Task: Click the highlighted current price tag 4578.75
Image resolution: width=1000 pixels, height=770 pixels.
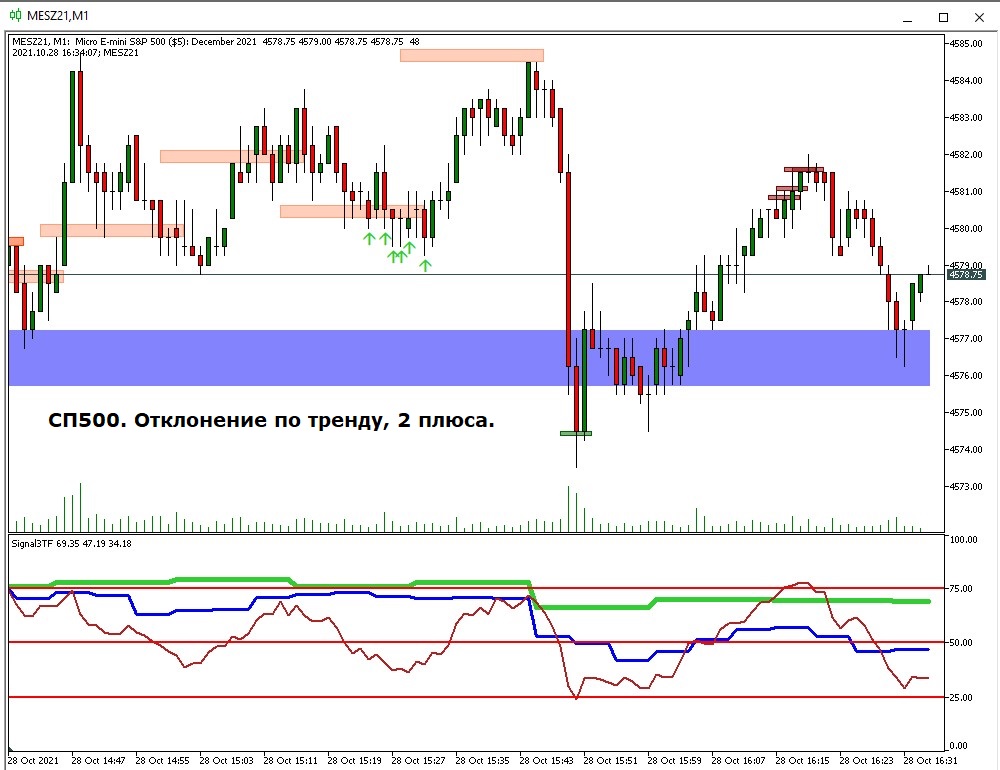Action: pyautogui.click(x=966, y=274)
